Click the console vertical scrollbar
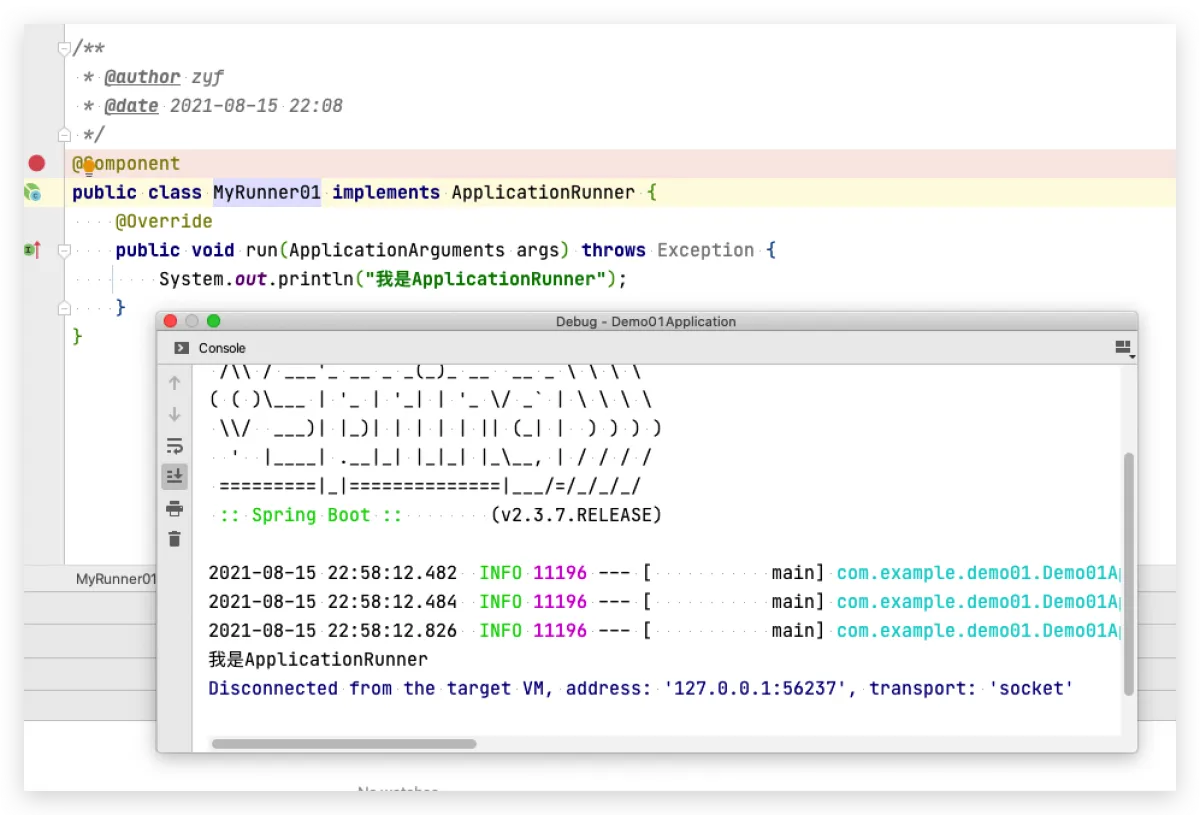Viewport: 1200px width, 815px height. point(1129,573)
